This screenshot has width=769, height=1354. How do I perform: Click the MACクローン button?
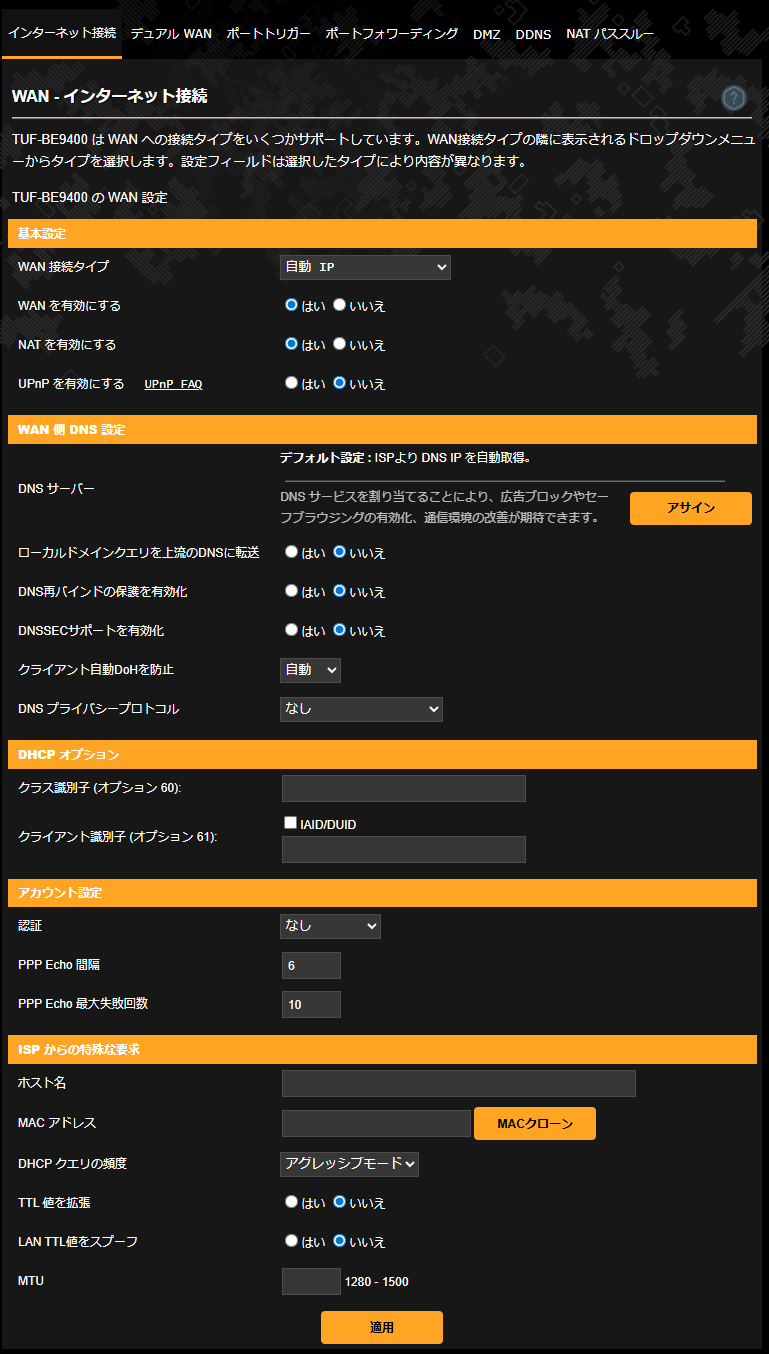point(535,1123)
